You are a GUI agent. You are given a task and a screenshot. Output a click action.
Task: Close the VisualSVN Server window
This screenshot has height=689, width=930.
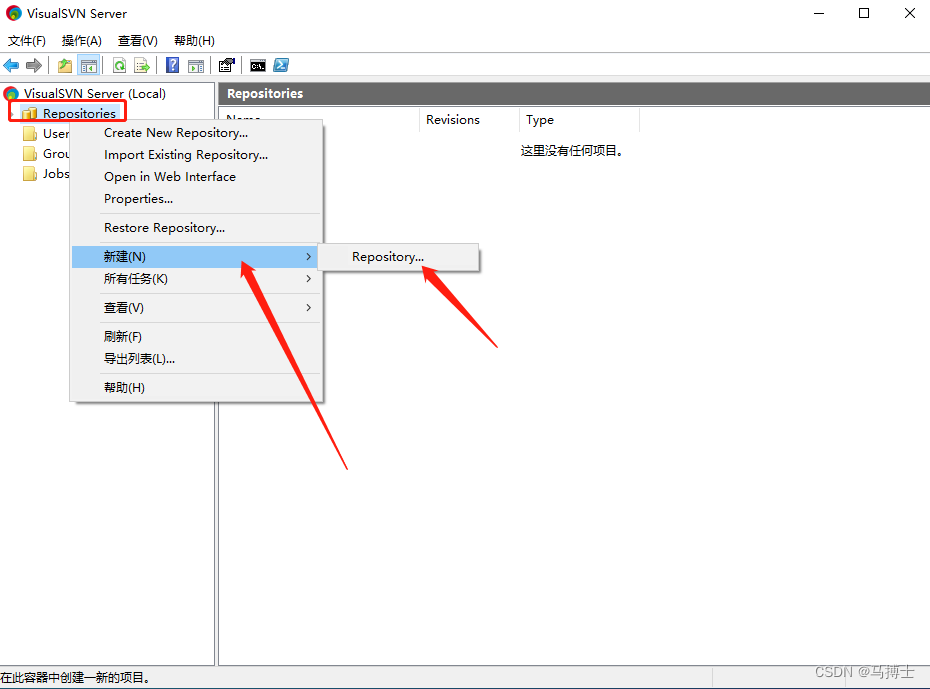[910, 13]
